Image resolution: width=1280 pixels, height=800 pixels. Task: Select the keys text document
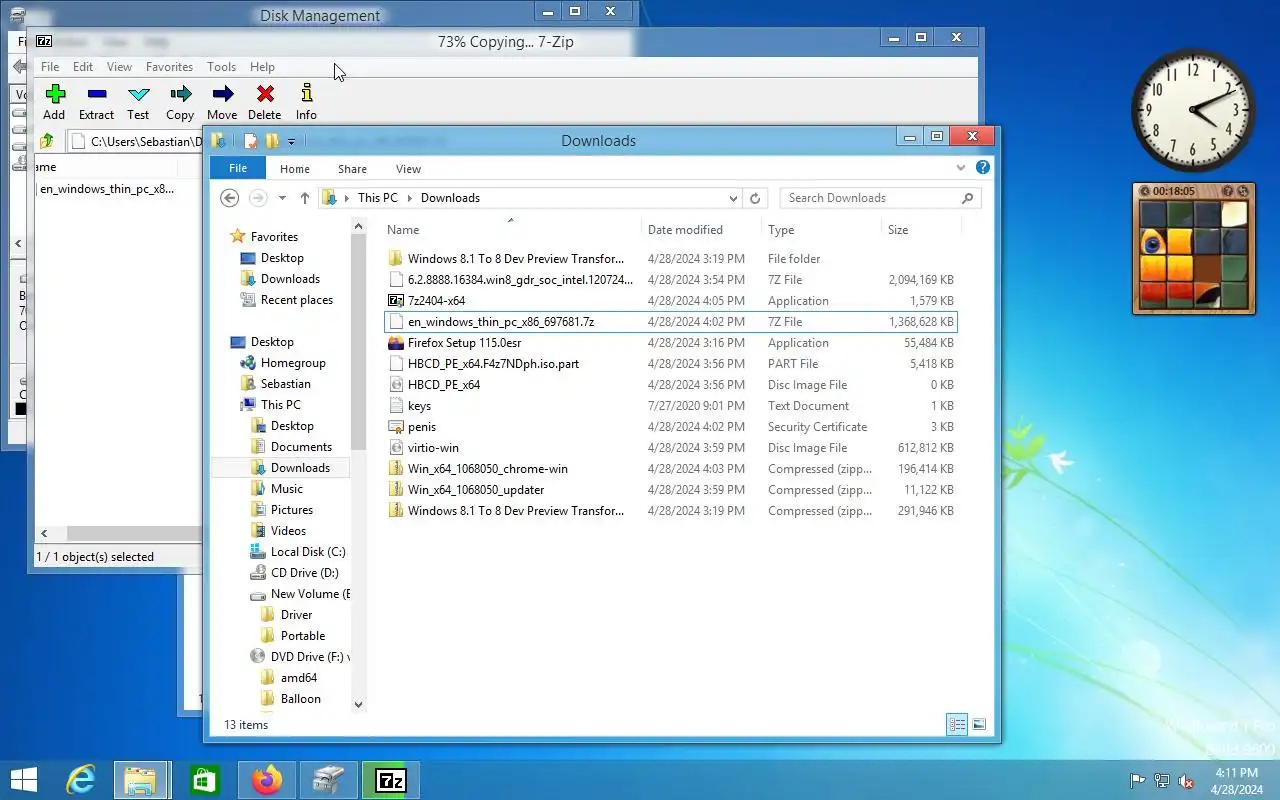pyautogui.click(x=670, y=406)
